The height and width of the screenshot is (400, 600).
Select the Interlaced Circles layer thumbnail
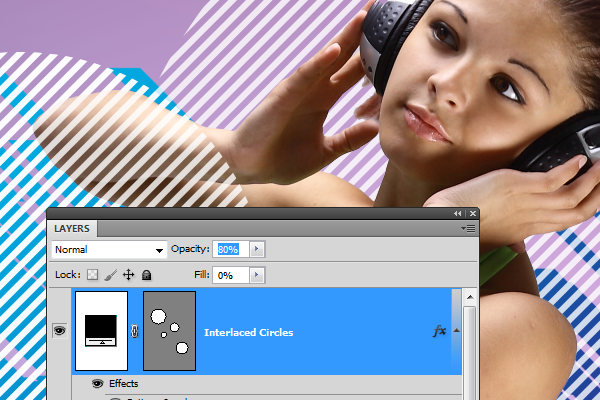[x=101, y=331]
